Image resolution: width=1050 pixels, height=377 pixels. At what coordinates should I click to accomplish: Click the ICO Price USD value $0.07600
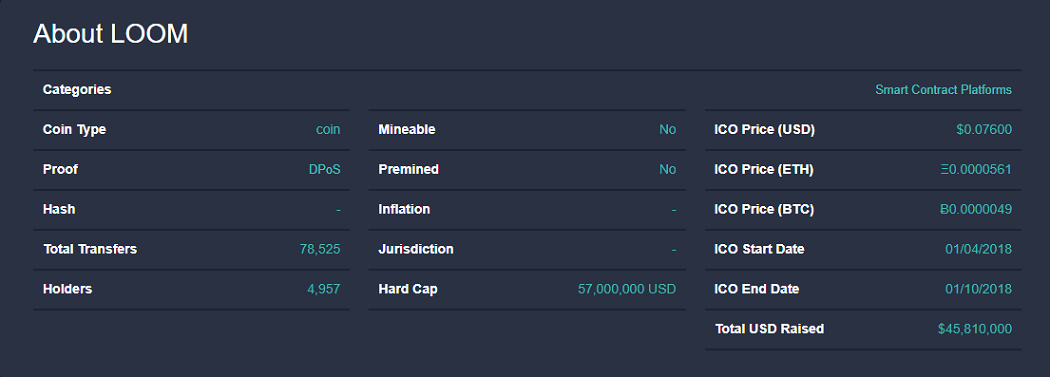click(984, 129)
